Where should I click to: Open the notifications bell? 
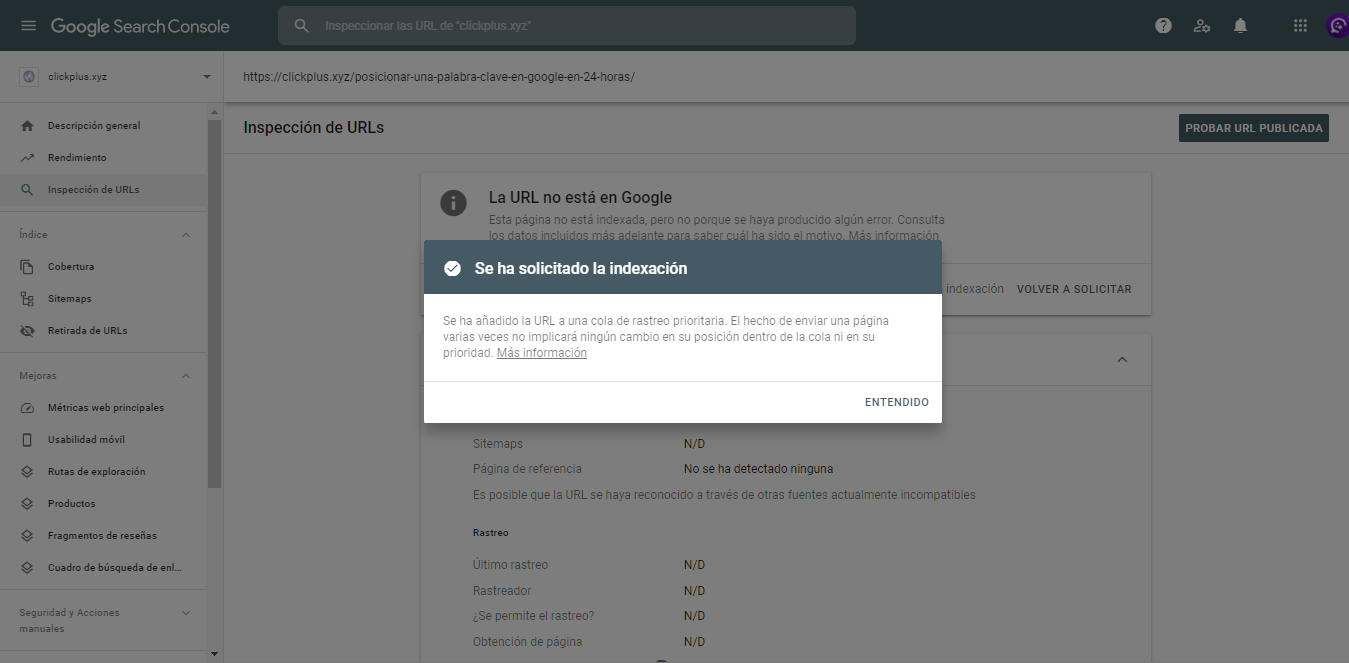pos(1240,25)
